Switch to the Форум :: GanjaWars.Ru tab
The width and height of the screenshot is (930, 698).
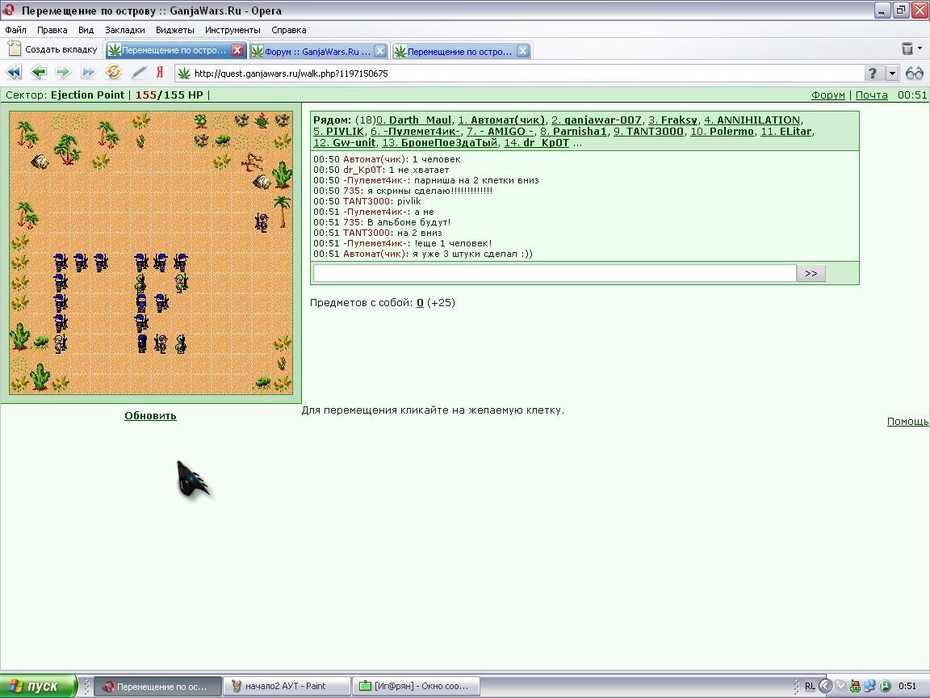pos(319,52)
